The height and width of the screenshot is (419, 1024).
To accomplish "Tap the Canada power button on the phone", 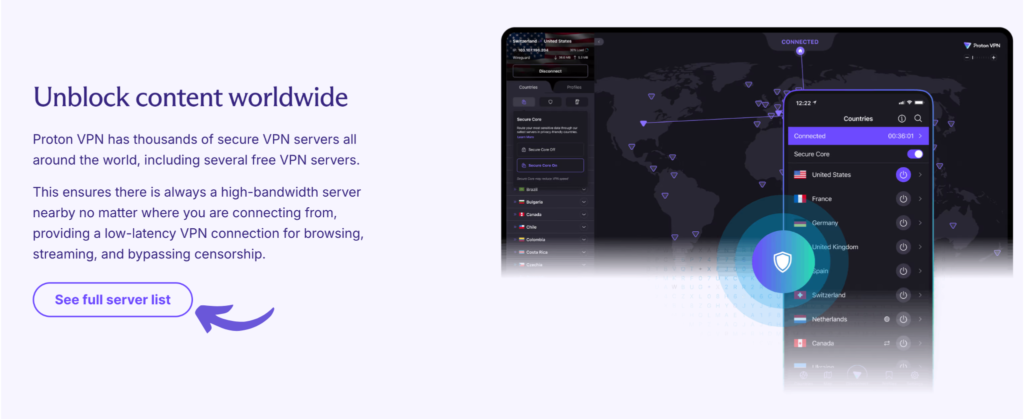I will [x=903, y=343].
